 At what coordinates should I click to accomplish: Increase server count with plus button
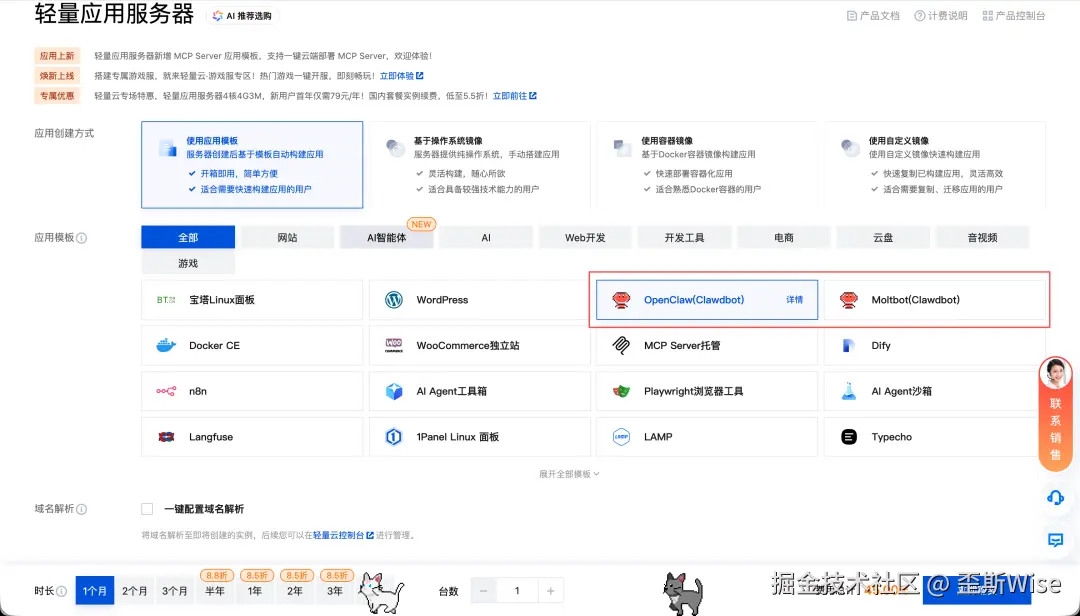(550, 591)
